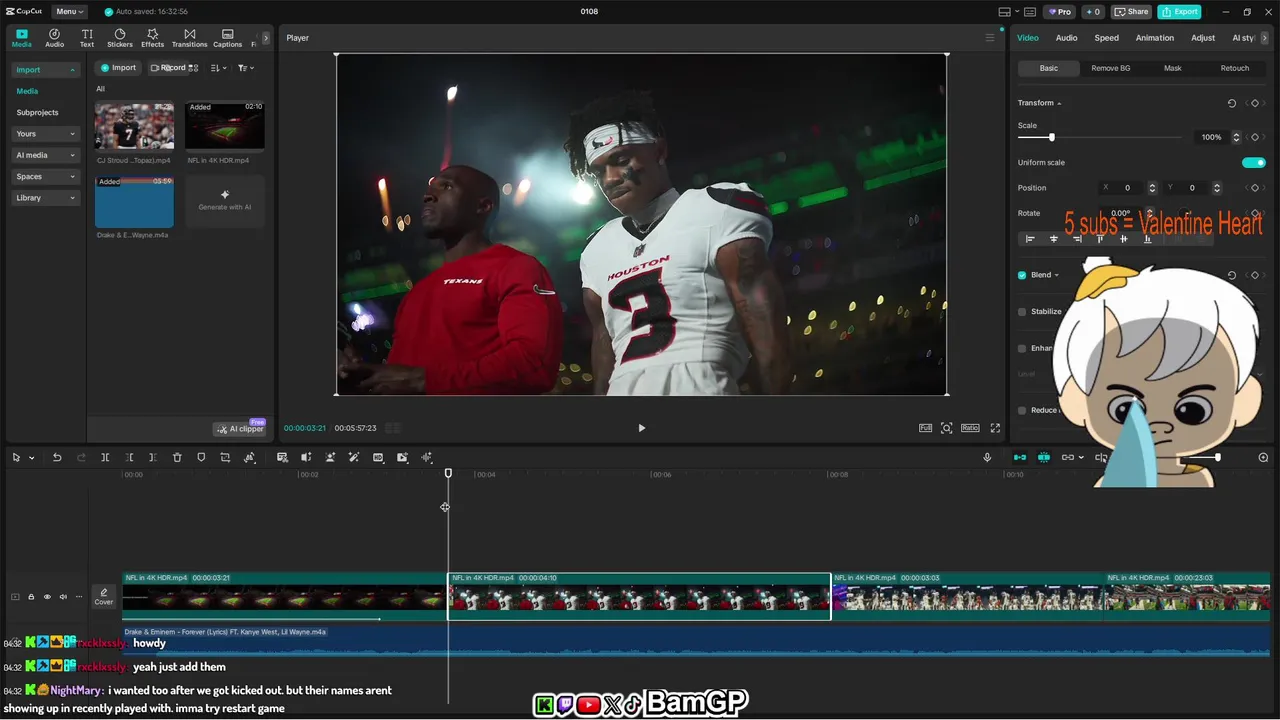Click the zoom-in timeline icon

click(1263, 457)
